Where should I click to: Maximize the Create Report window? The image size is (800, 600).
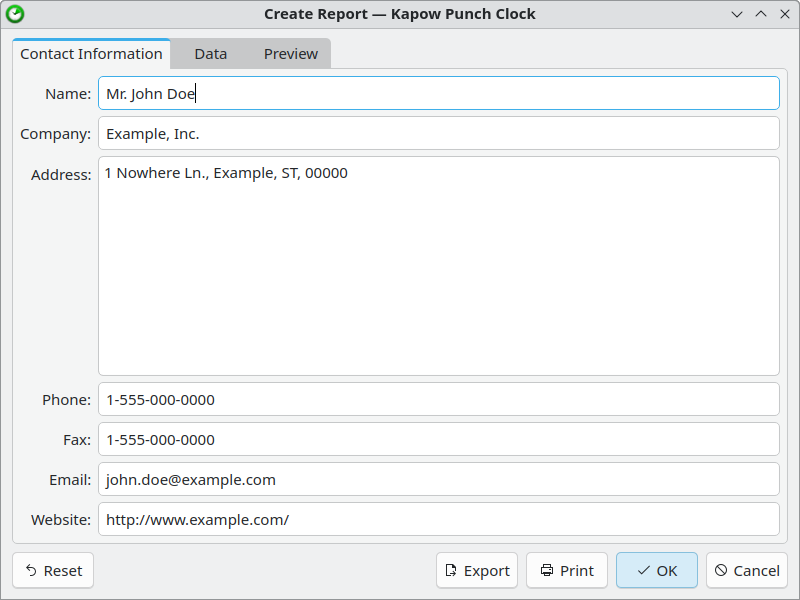[x=760, y=14]
